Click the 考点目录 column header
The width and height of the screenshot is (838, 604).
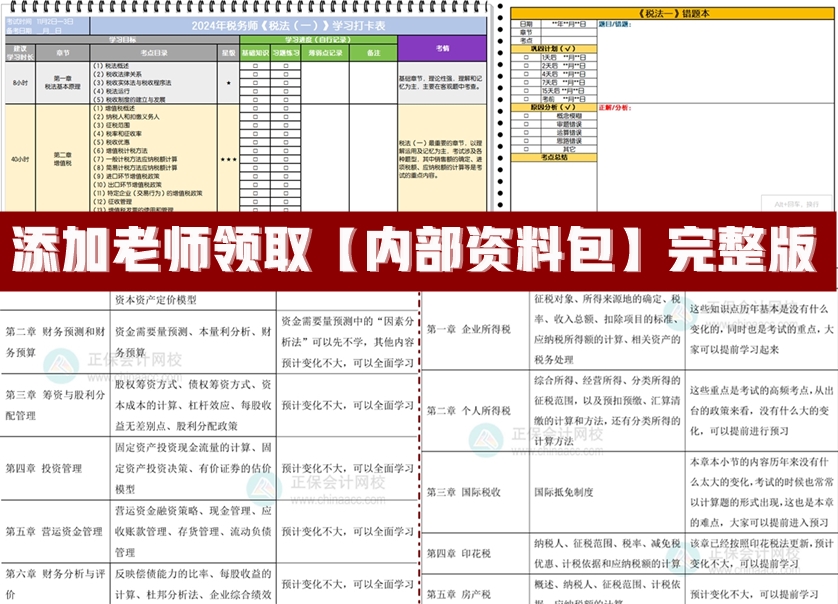(154, 53)
